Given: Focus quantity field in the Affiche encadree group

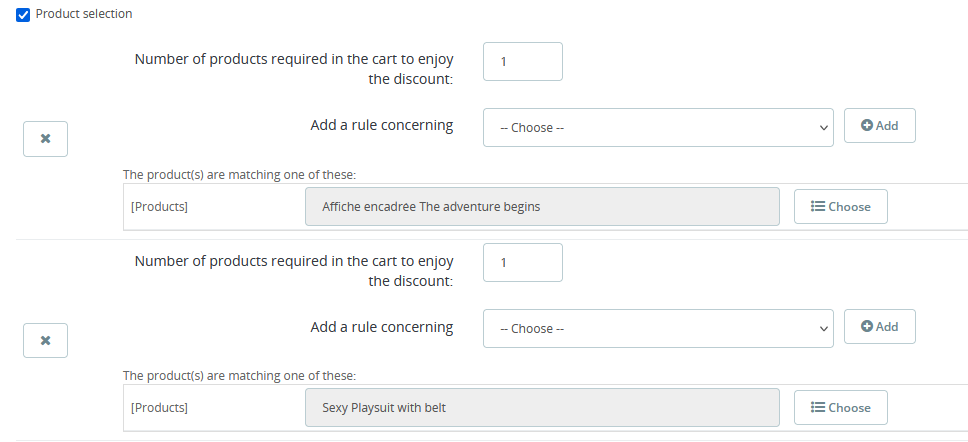Looking at the screenshot, I should [x=522, y=62].
